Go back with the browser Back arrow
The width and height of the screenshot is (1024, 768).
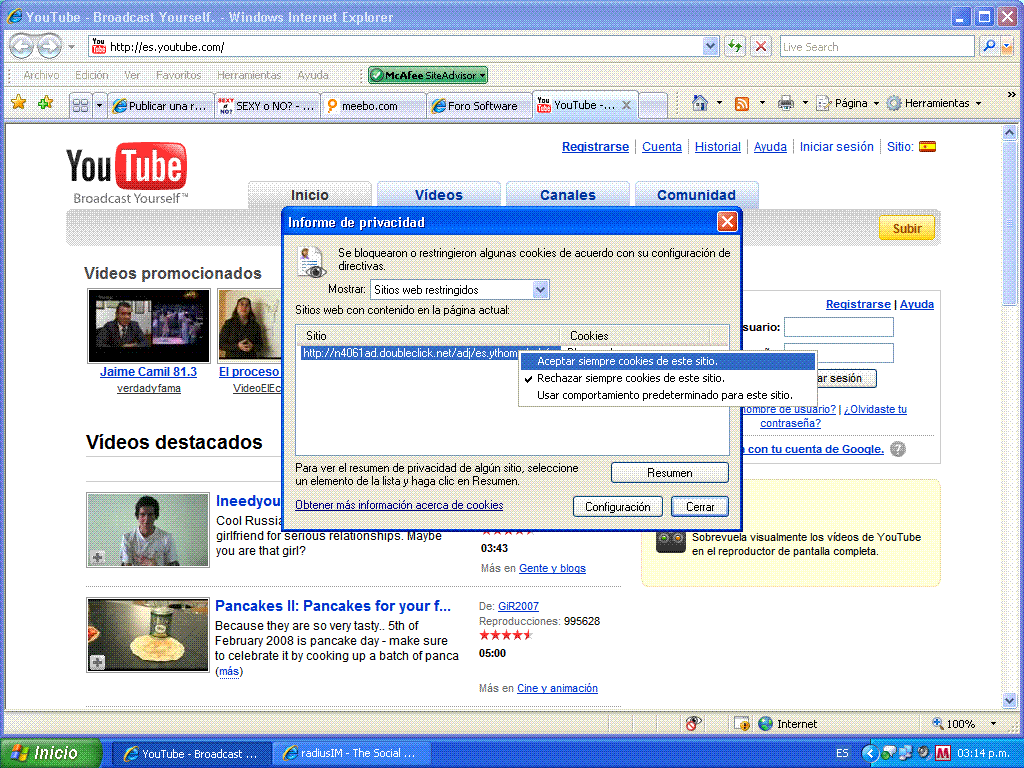click(21, 46)
